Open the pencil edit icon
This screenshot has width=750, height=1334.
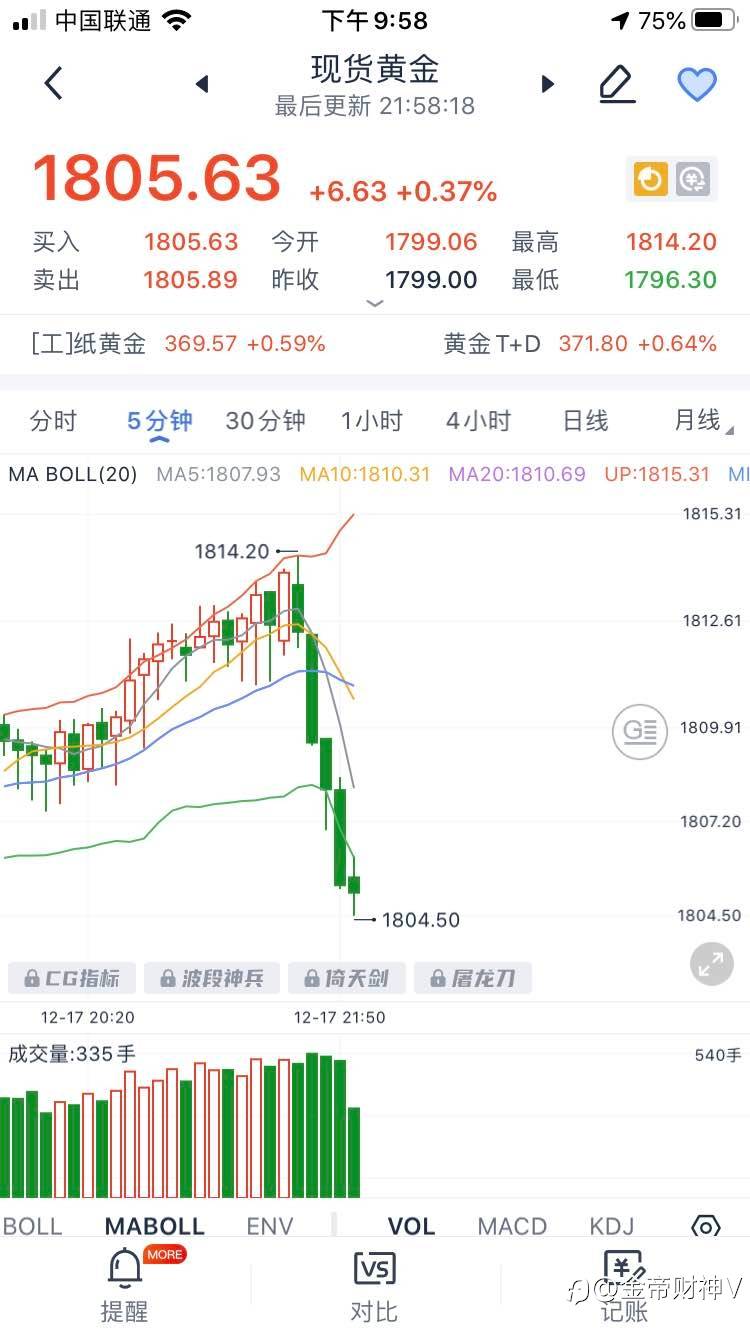point(618,84)
